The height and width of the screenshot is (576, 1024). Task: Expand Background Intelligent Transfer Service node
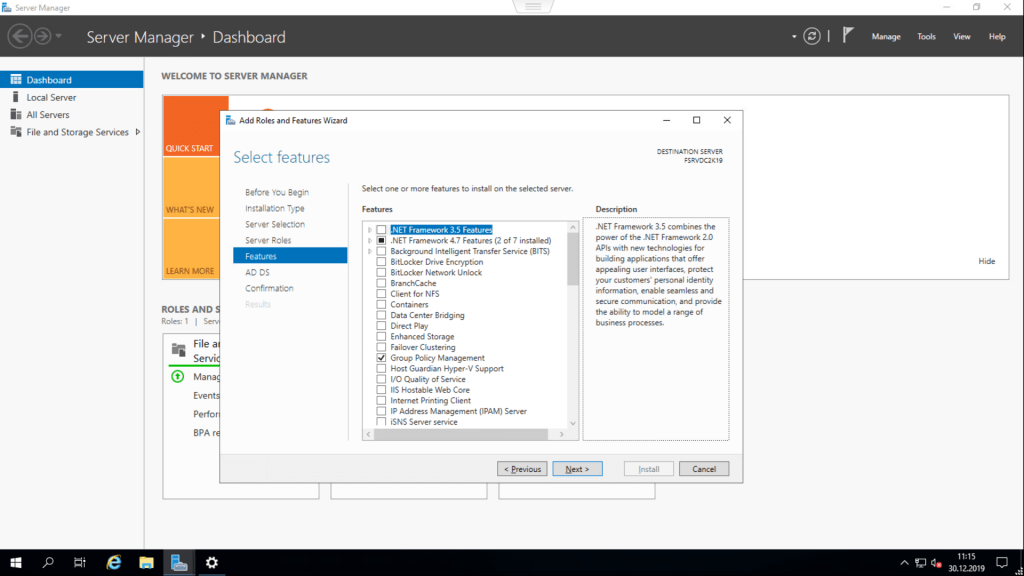pos(370,251)
